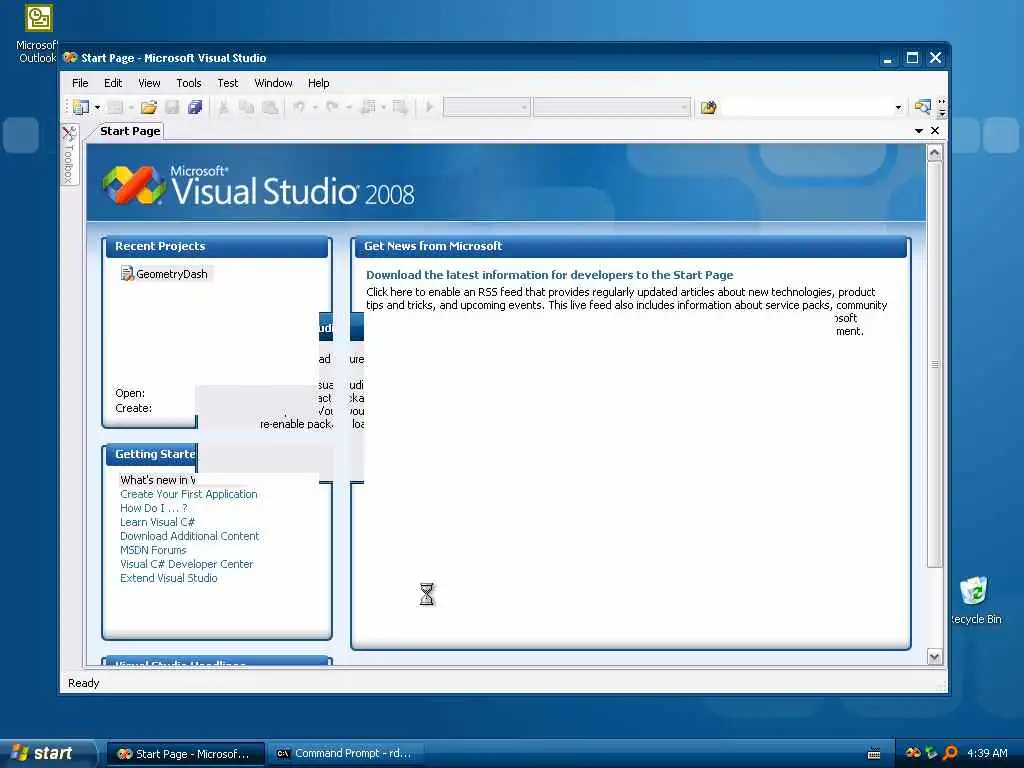
Task: Open the View menu
Action: 149,83
